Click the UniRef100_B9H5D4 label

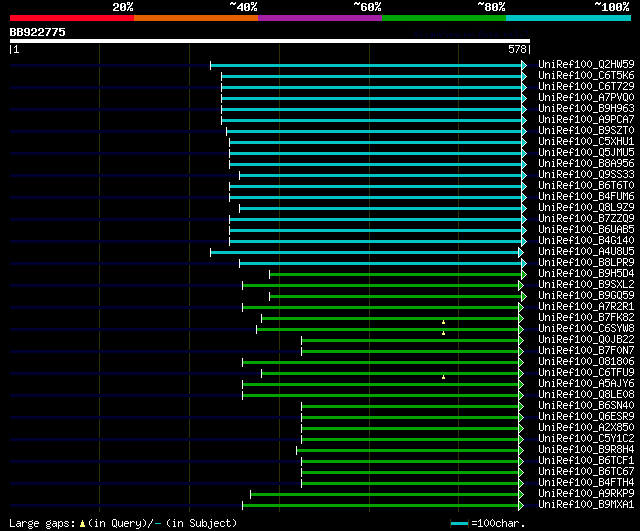click(x=586, y=274)
